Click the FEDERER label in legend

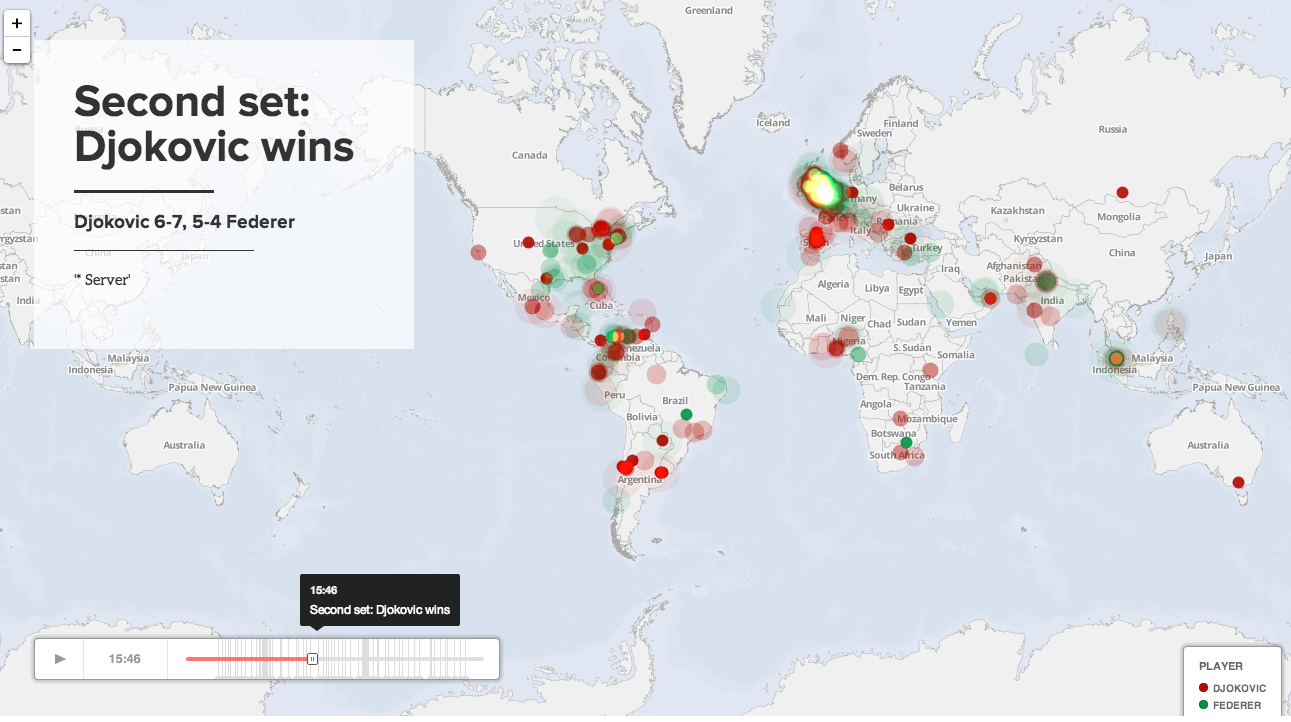tap(1237, 705)
